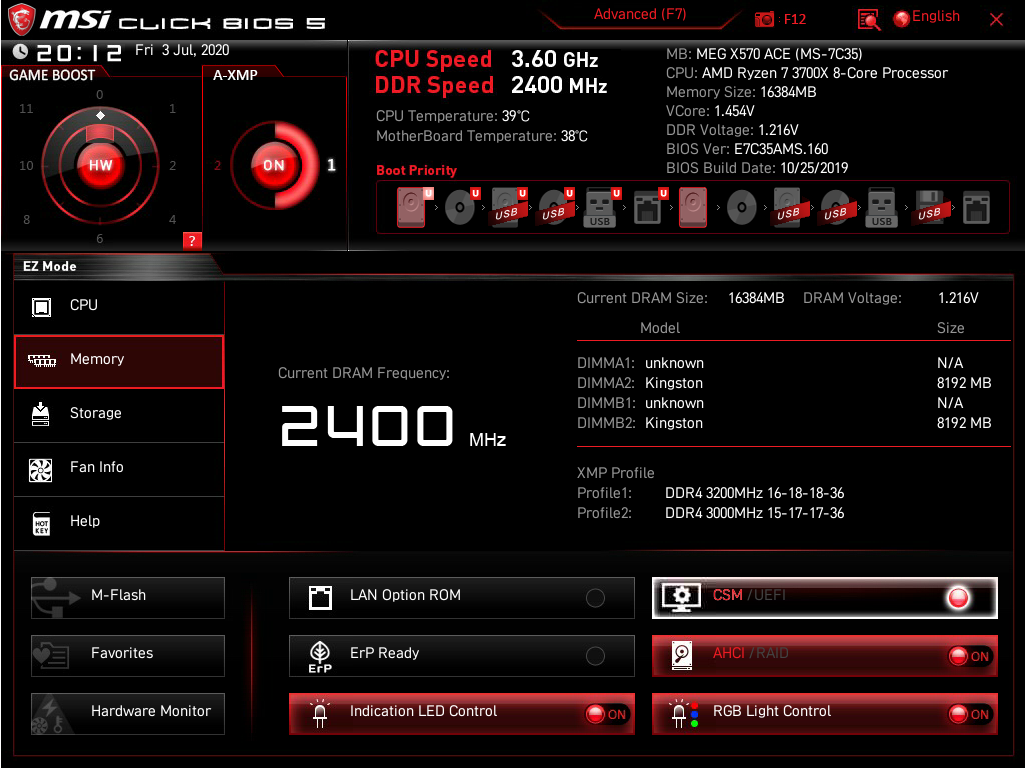The image size is (1026, 770).
Task: Click the DIMMB2 Kingston memory row
Action: pos(784,423)
